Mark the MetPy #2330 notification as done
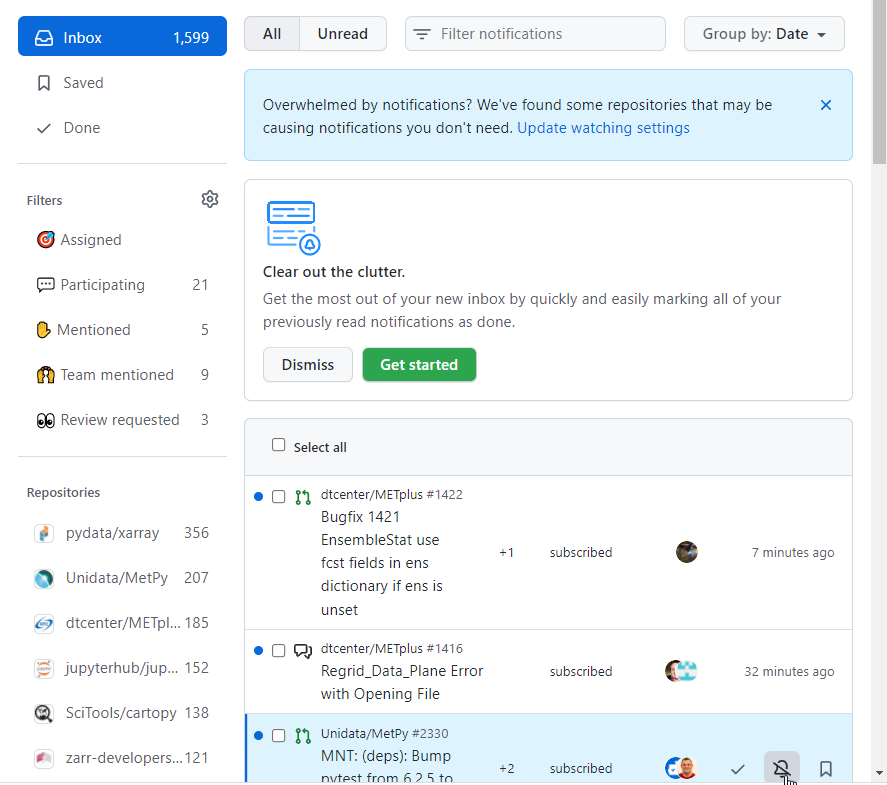887x785 pixels. click(x=738, y=768)
